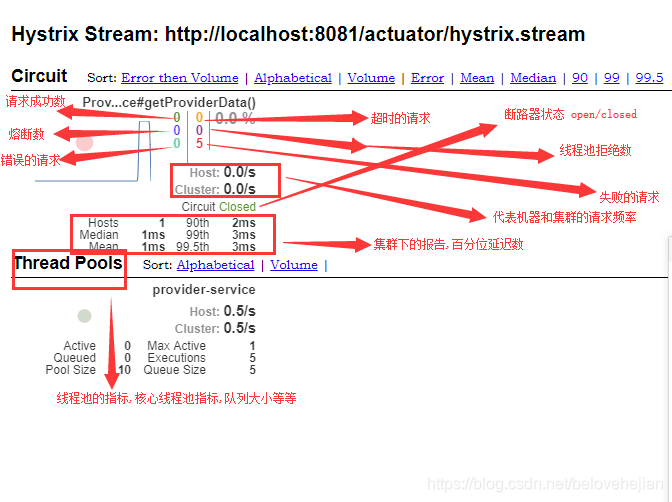Sort circuits by Volume link
Image resolution: width=672 pixels, height=502 pixels.
click(x=371, y=78)
